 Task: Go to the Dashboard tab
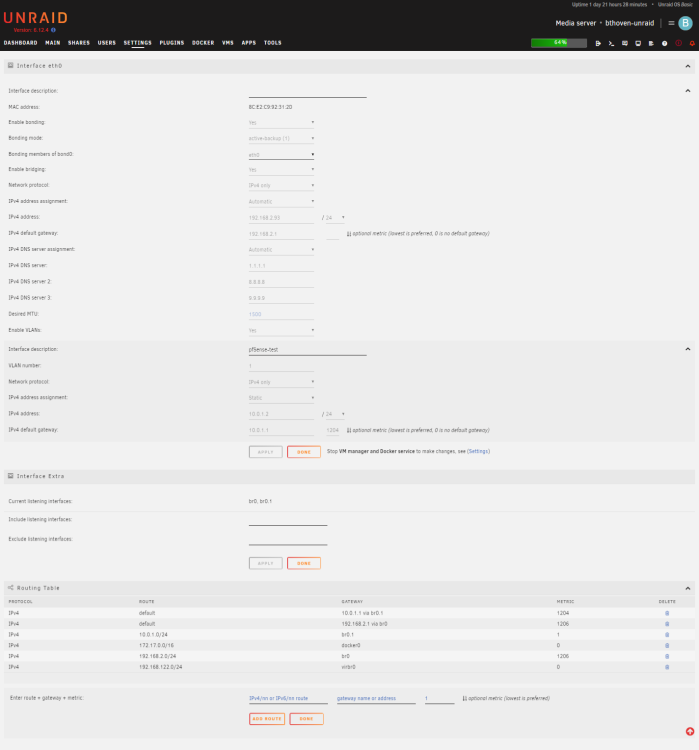click(21, 43)
